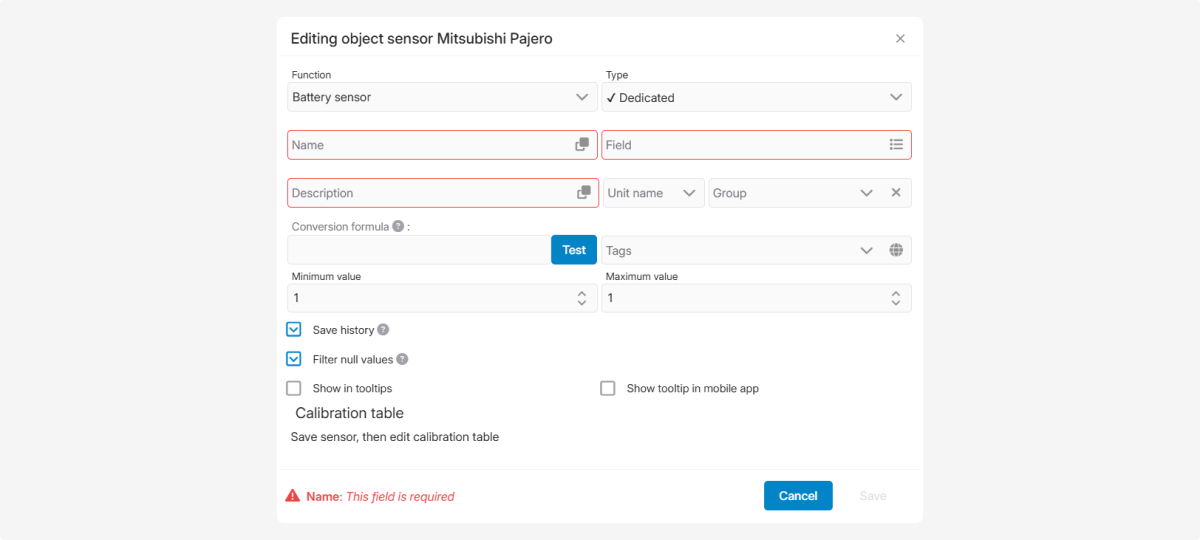This screenshot has width=1200, height=540.
Task: Click the Save history help icon
Action: coord(383,330)
